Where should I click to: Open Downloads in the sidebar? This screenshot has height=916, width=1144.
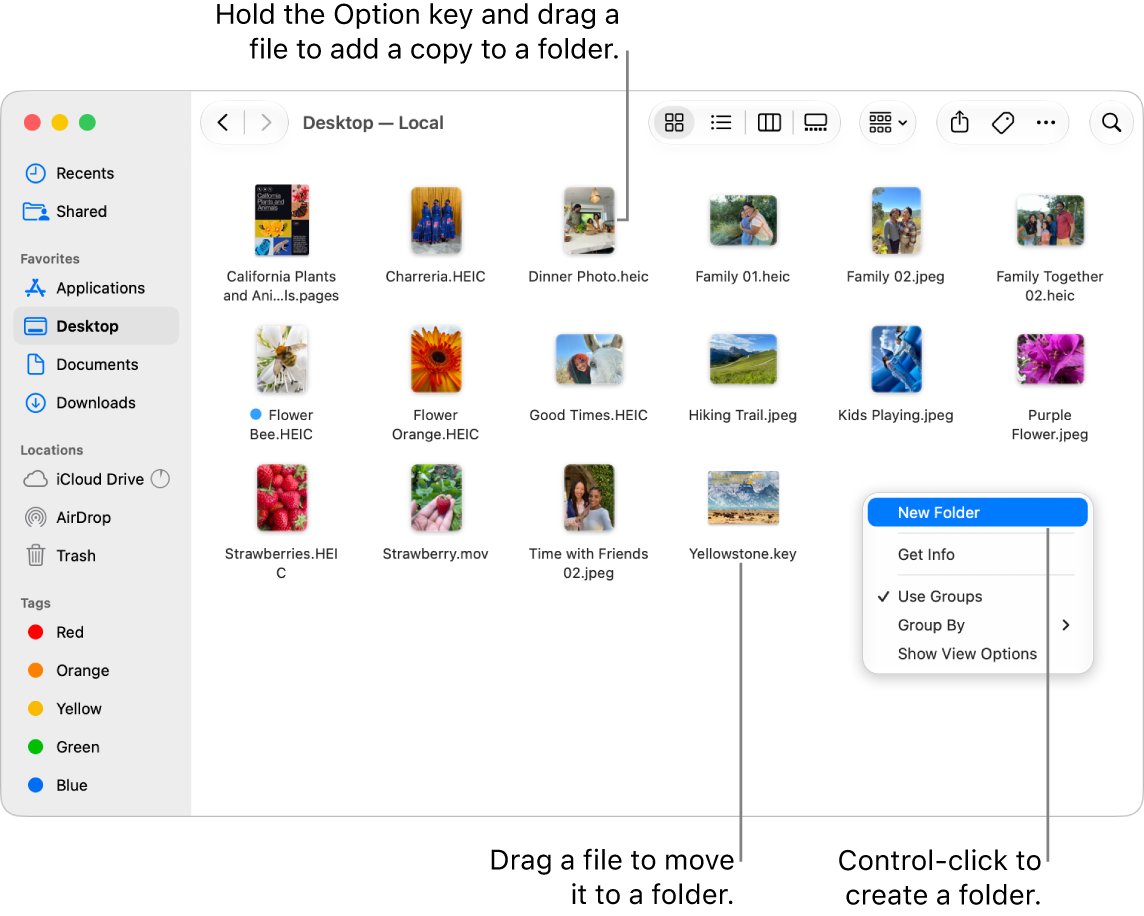click(x=96, y=403)
